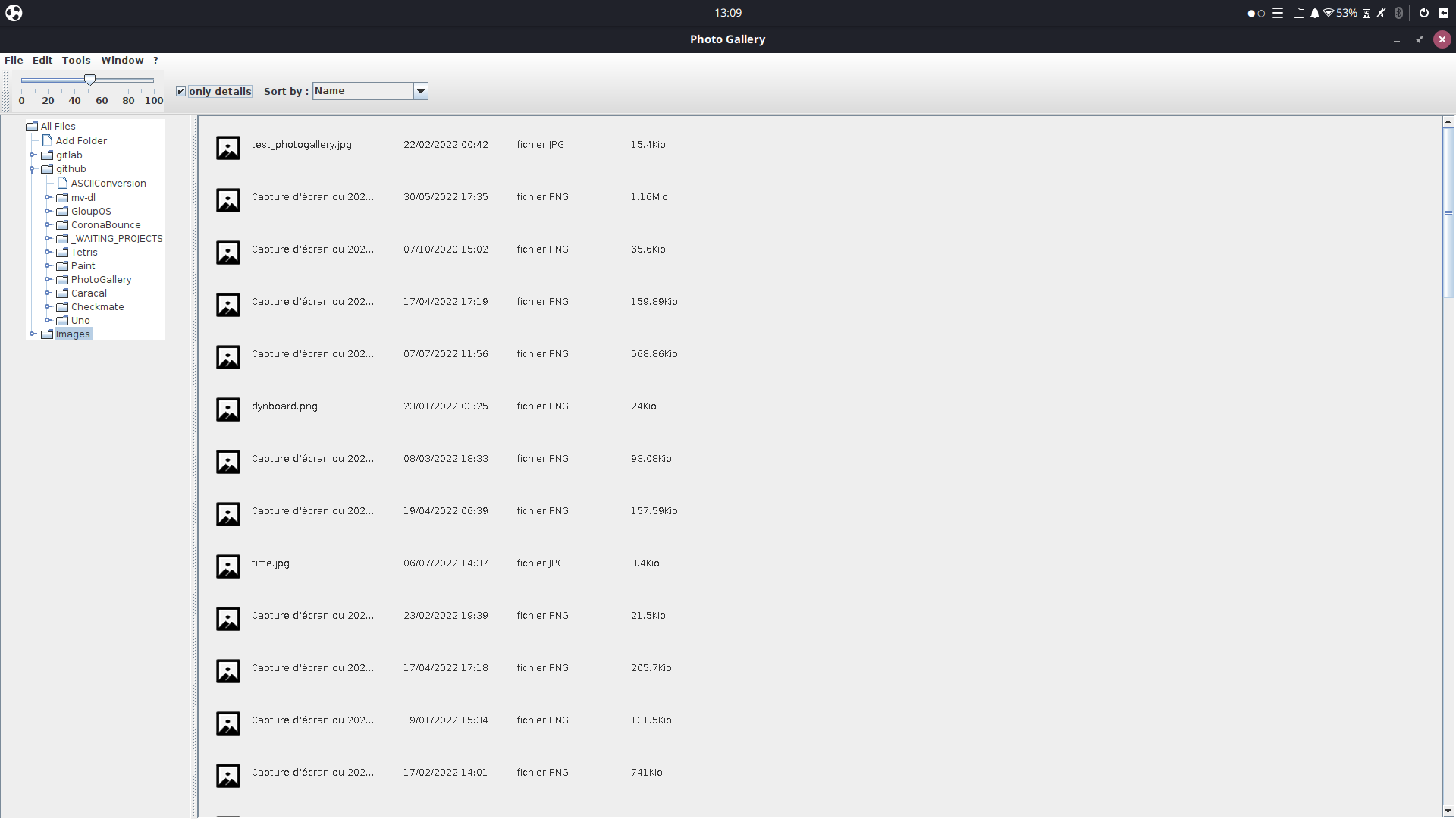Click the scrollbar up arrow

point(1448,121)
